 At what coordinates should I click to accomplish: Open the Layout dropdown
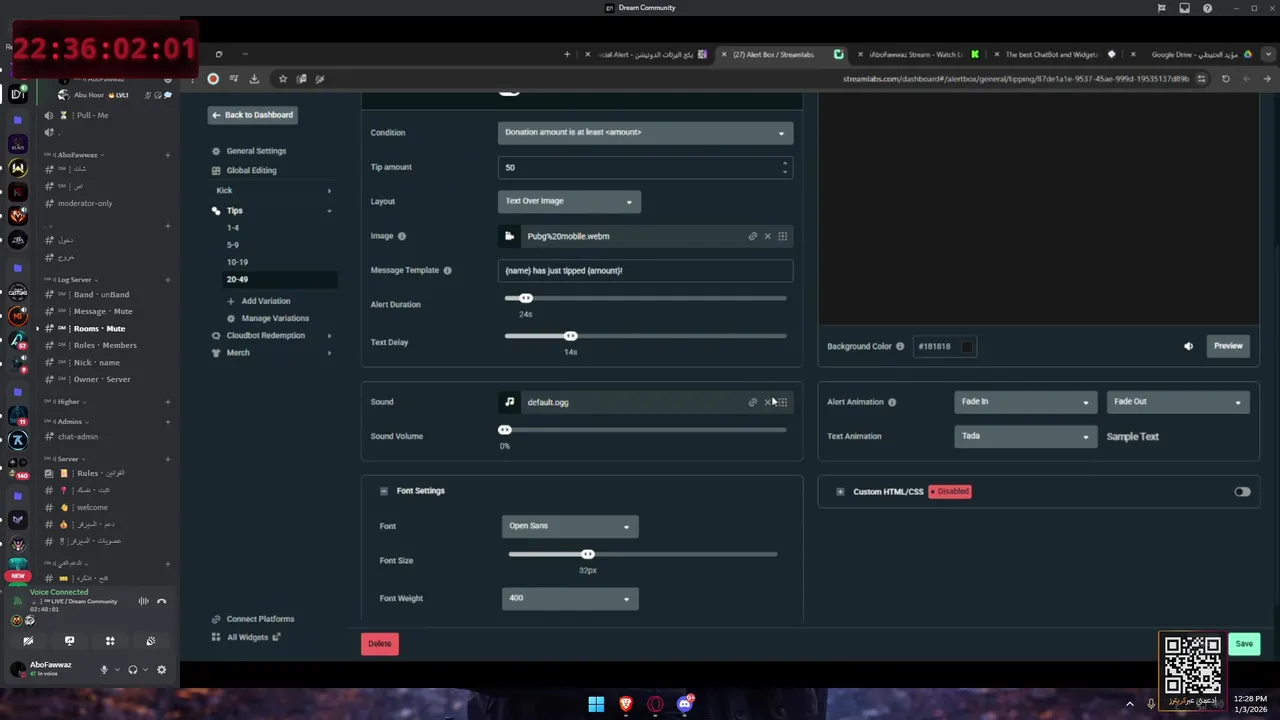569,201
